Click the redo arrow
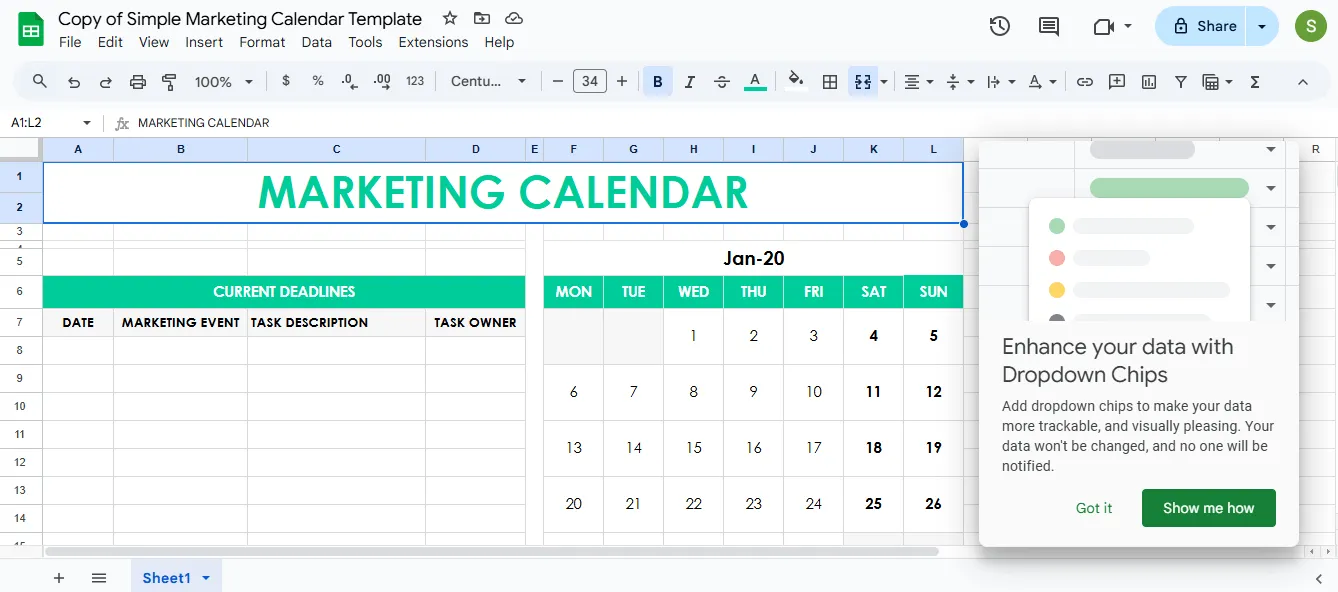 pyautogui.click(x=105, y=82)
